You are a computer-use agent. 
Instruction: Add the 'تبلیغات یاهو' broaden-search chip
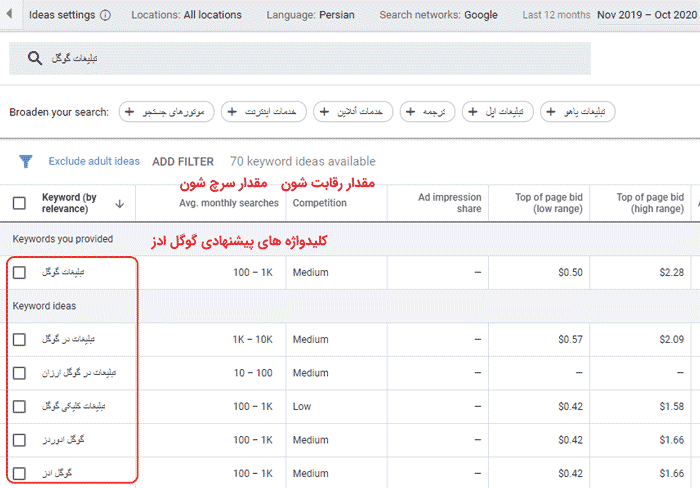coord(578,112)
